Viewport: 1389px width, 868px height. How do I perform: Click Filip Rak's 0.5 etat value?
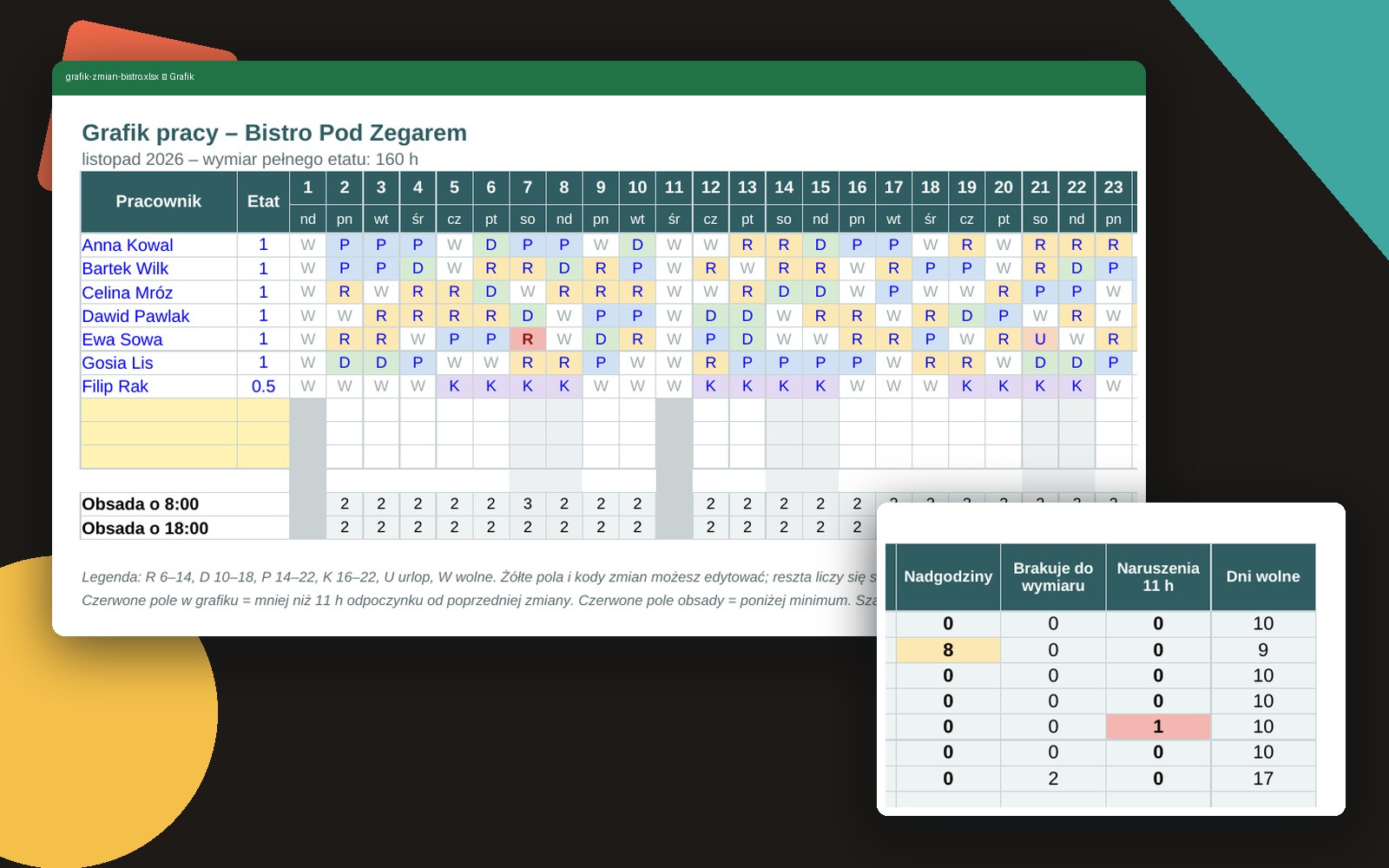[x=263, y=386]
